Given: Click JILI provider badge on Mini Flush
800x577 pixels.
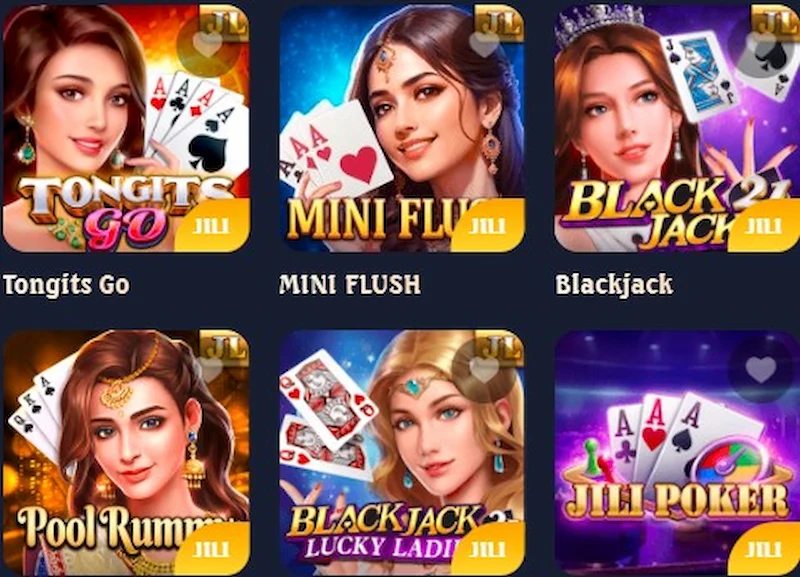Looking at the screenshot, I should pyautogui.click(x=488, y=225).
